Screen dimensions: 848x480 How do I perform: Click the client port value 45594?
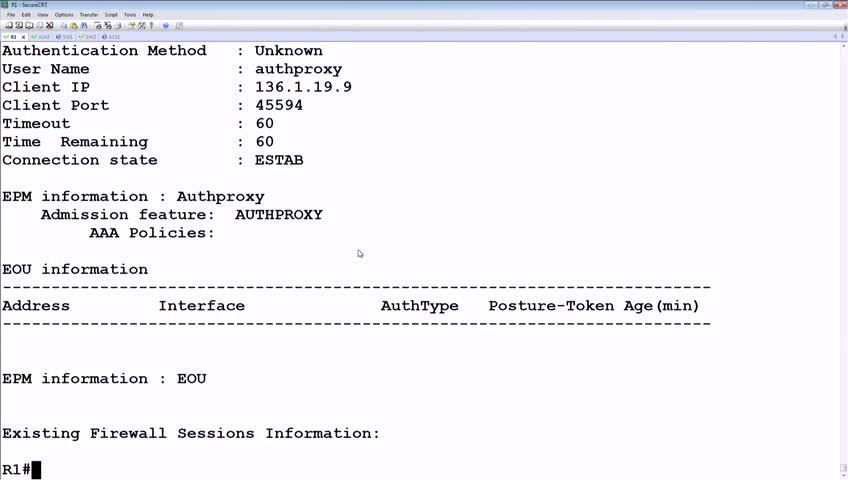click(279, 105)
